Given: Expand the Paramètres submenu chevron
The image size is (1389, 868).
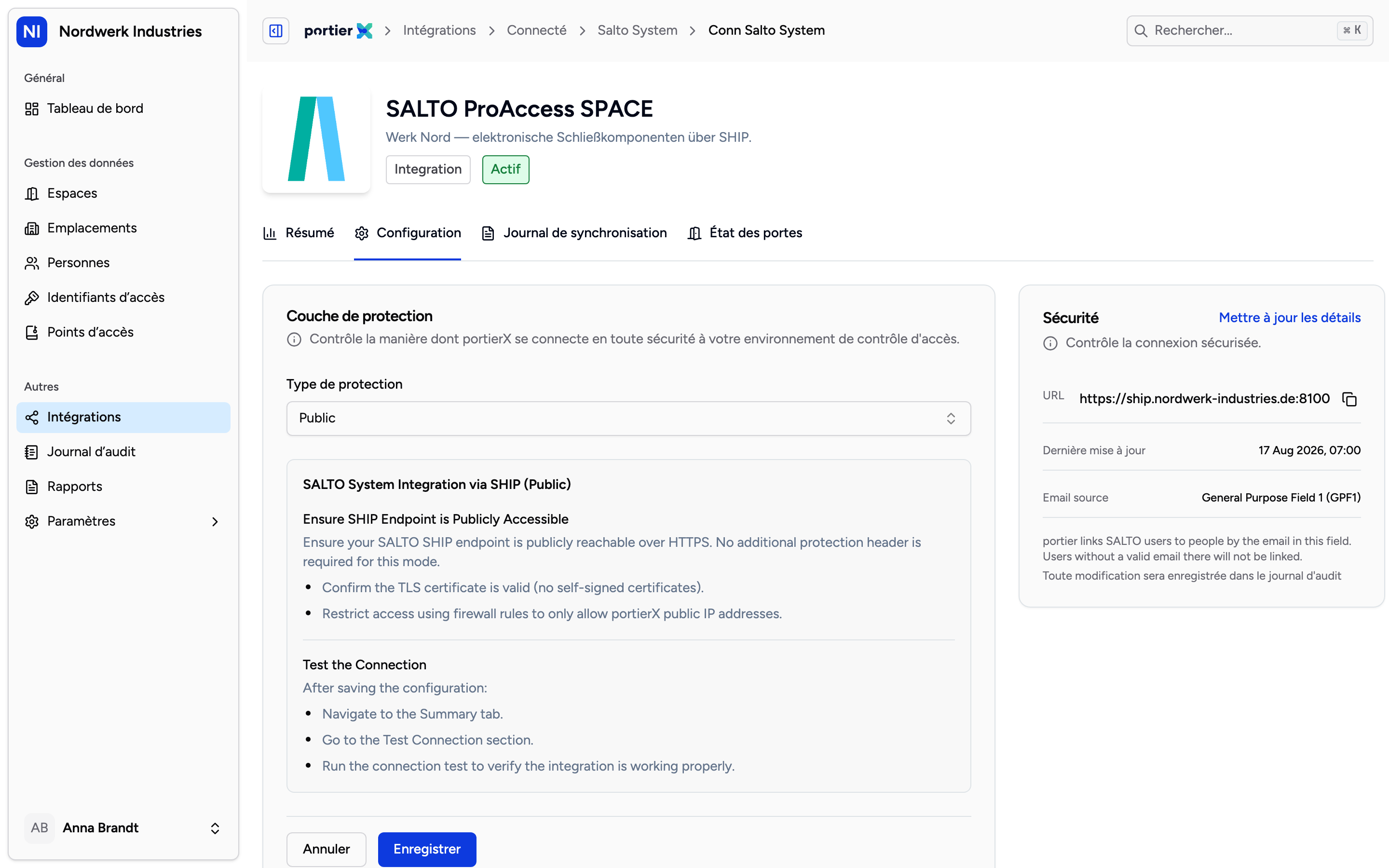Looking at the screenshot, I should click(x=215, y=521).
